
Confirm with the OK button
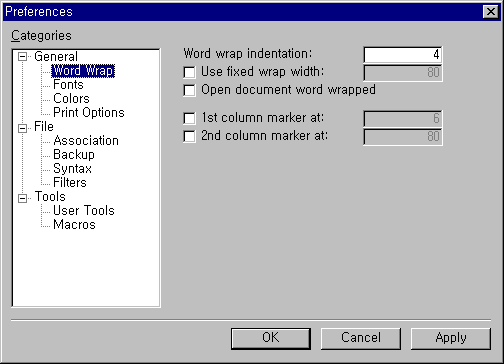[x=271, y=339]
